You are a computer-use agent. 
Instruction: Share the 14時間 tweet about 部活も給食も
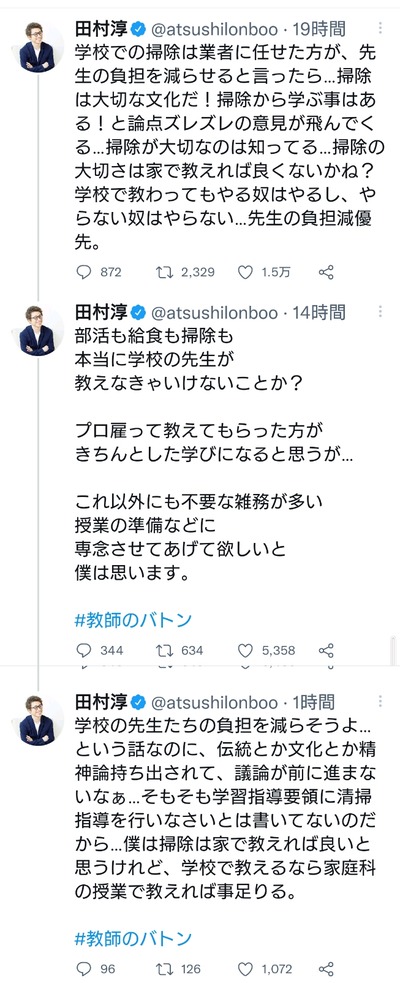326,650
